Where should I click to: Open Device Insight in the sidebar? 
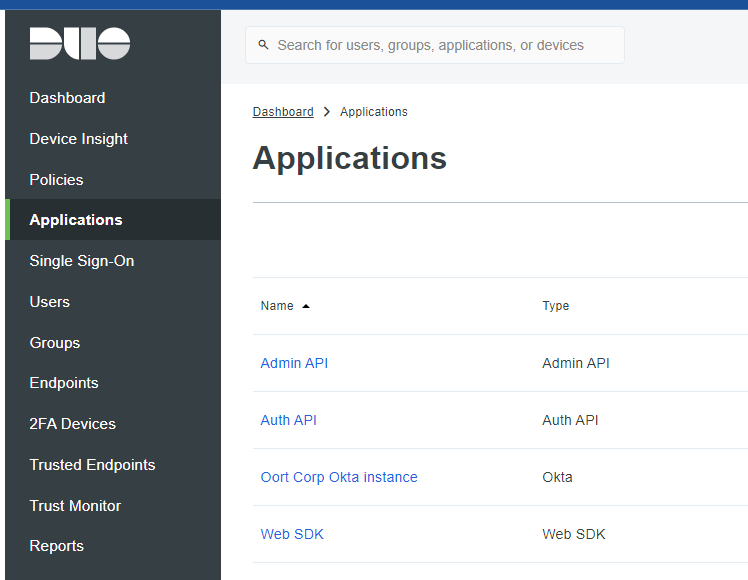[79, 139]
